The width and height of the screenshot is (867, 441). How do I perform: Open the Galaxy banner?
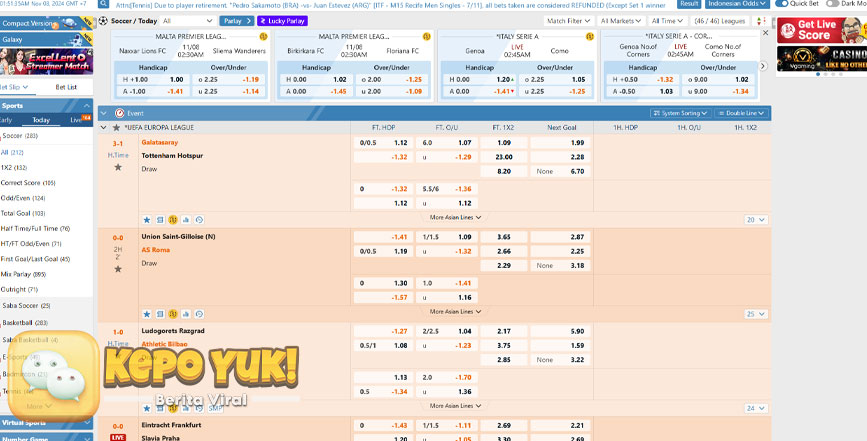tap(46, 39)
